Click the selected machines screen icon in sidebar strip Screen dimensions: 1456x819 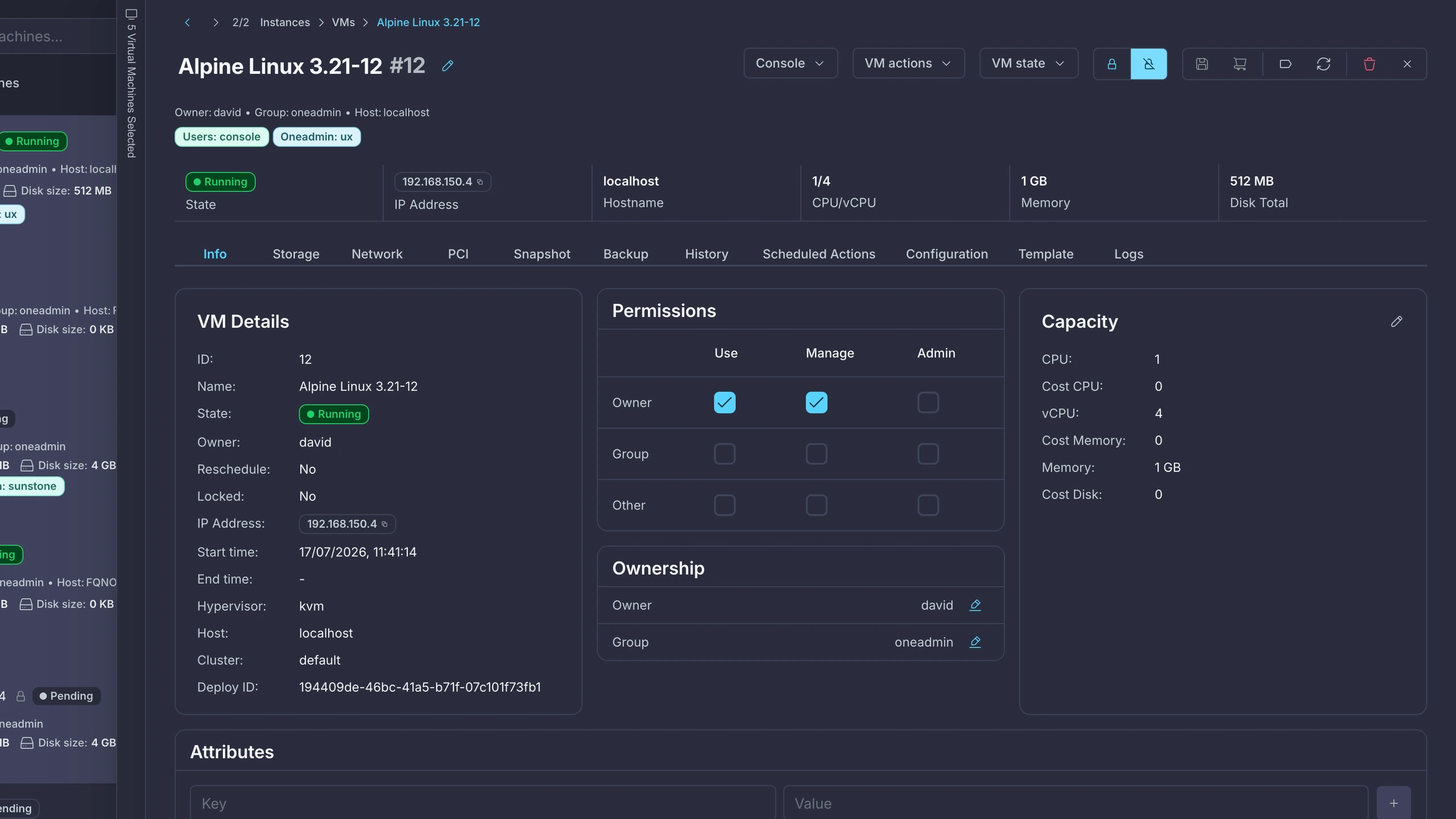(131, 14)
